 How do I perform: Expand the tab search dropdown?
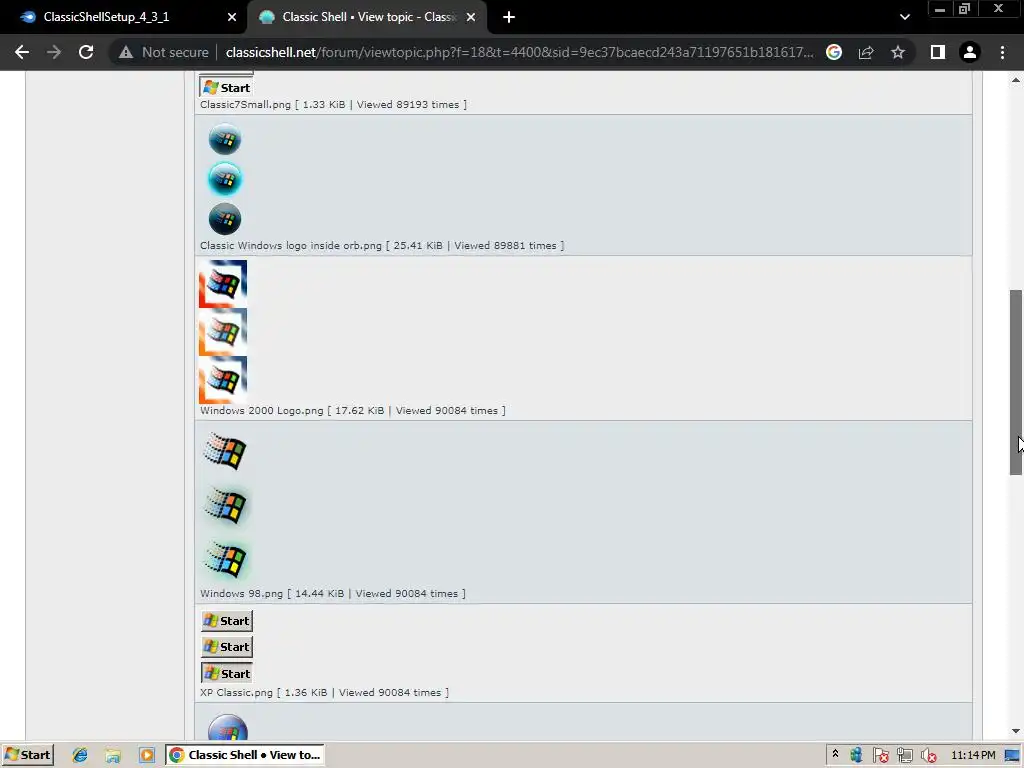[x=904, y=17]
